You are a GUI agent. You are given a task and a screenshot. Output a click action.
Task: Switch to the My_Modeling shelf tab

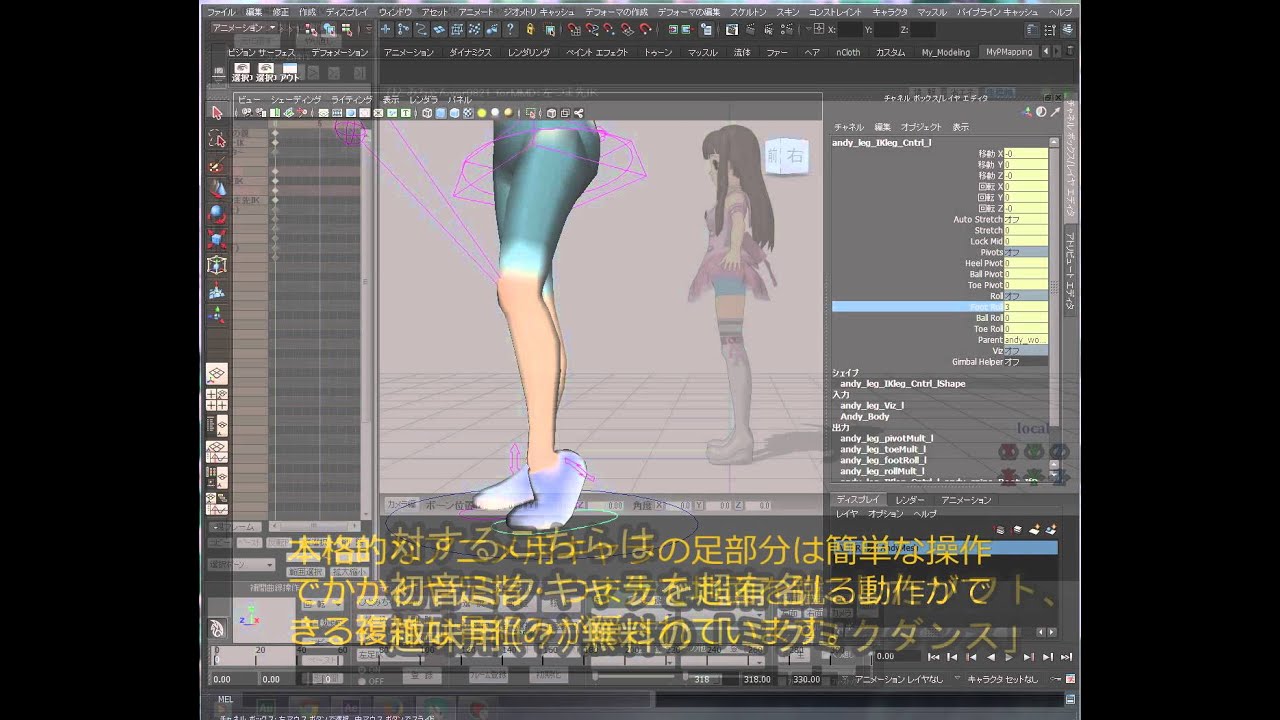tap(945, 52)
